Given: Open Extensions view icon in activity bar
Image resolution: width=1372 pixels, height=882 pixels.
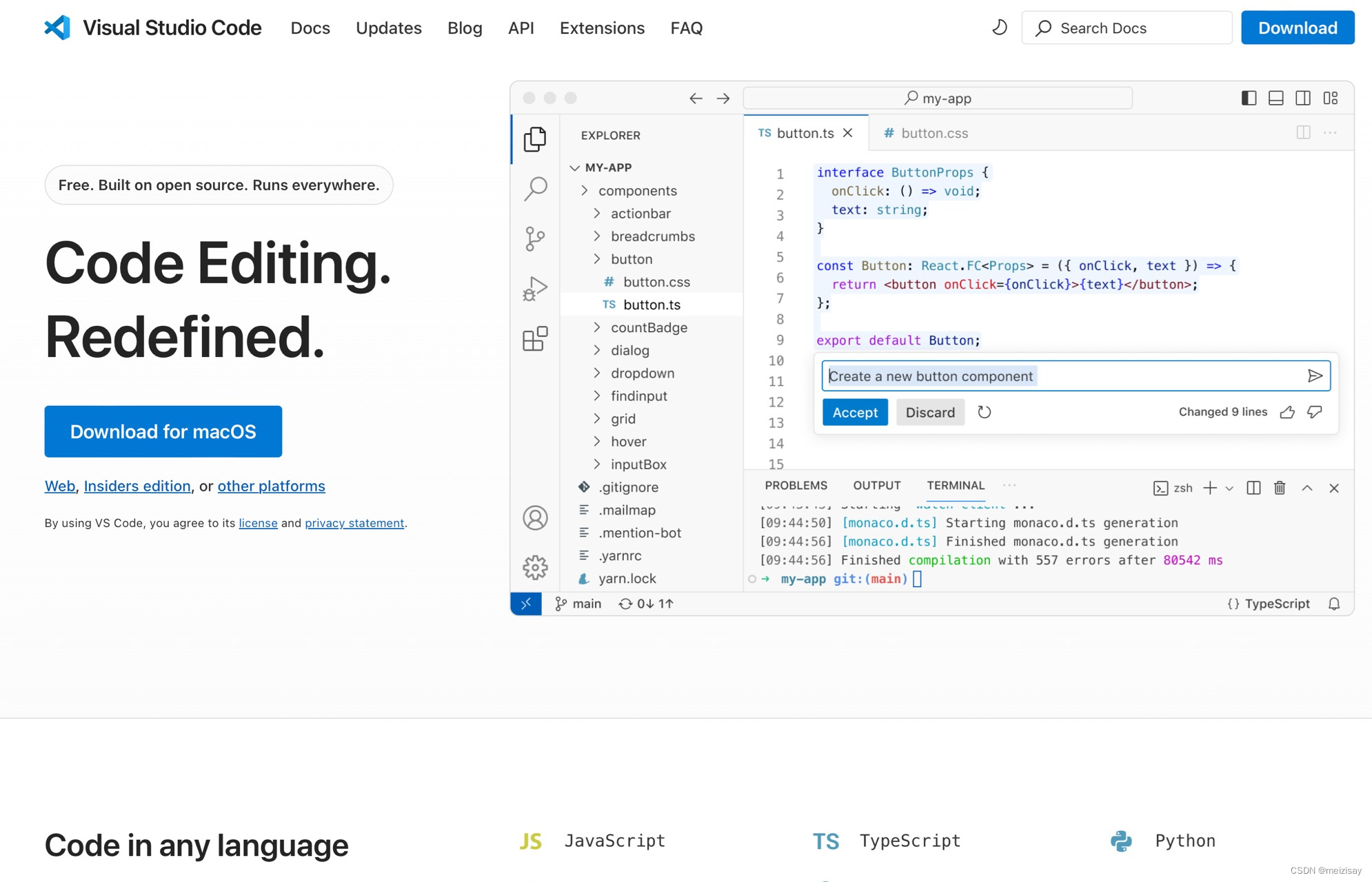Looking at the screenshot, I should (x=535, y=338).
